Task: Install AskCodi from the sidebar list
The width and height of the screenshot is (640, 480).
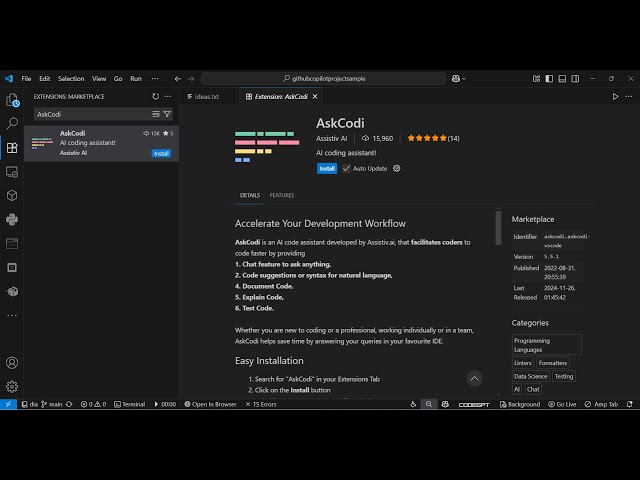Action: (161, 153)
